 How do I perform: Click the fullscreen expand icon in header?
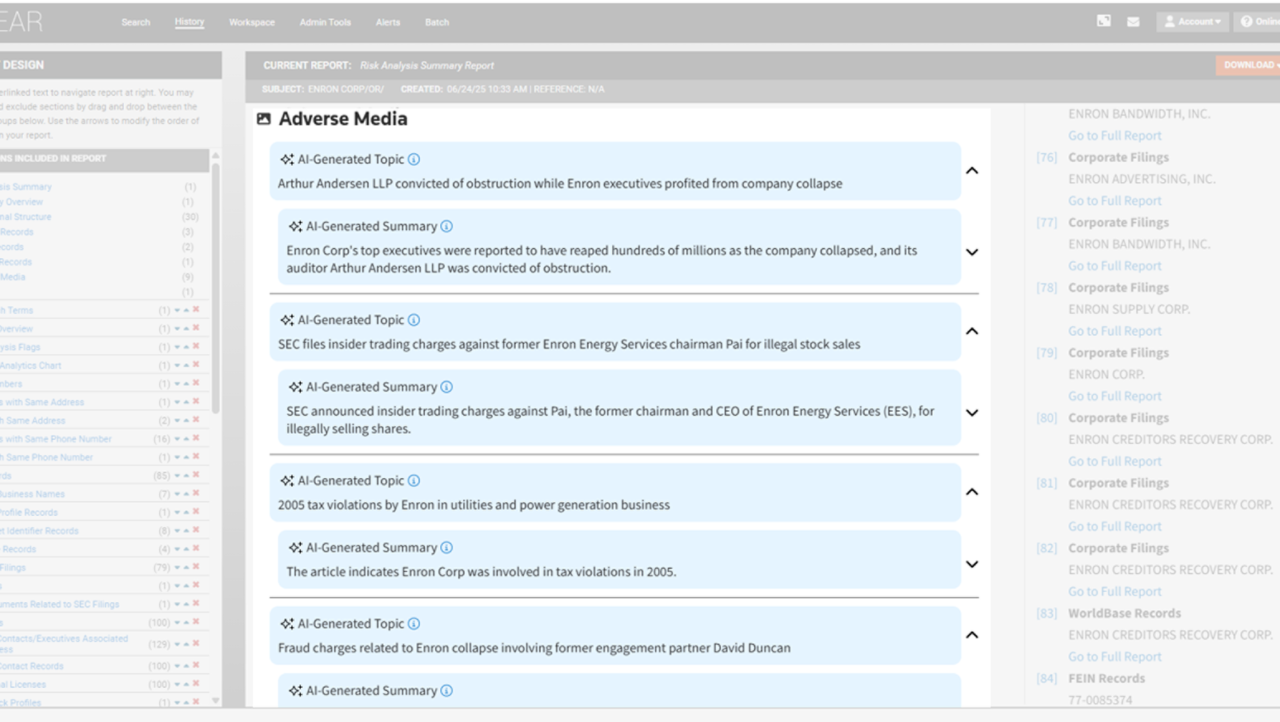1104,22
